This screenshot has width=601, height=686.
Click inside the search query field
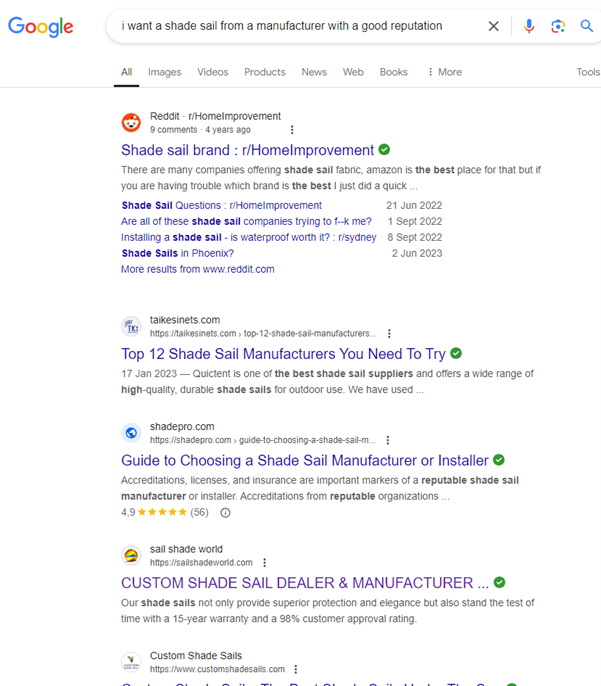tap(282, 26)
